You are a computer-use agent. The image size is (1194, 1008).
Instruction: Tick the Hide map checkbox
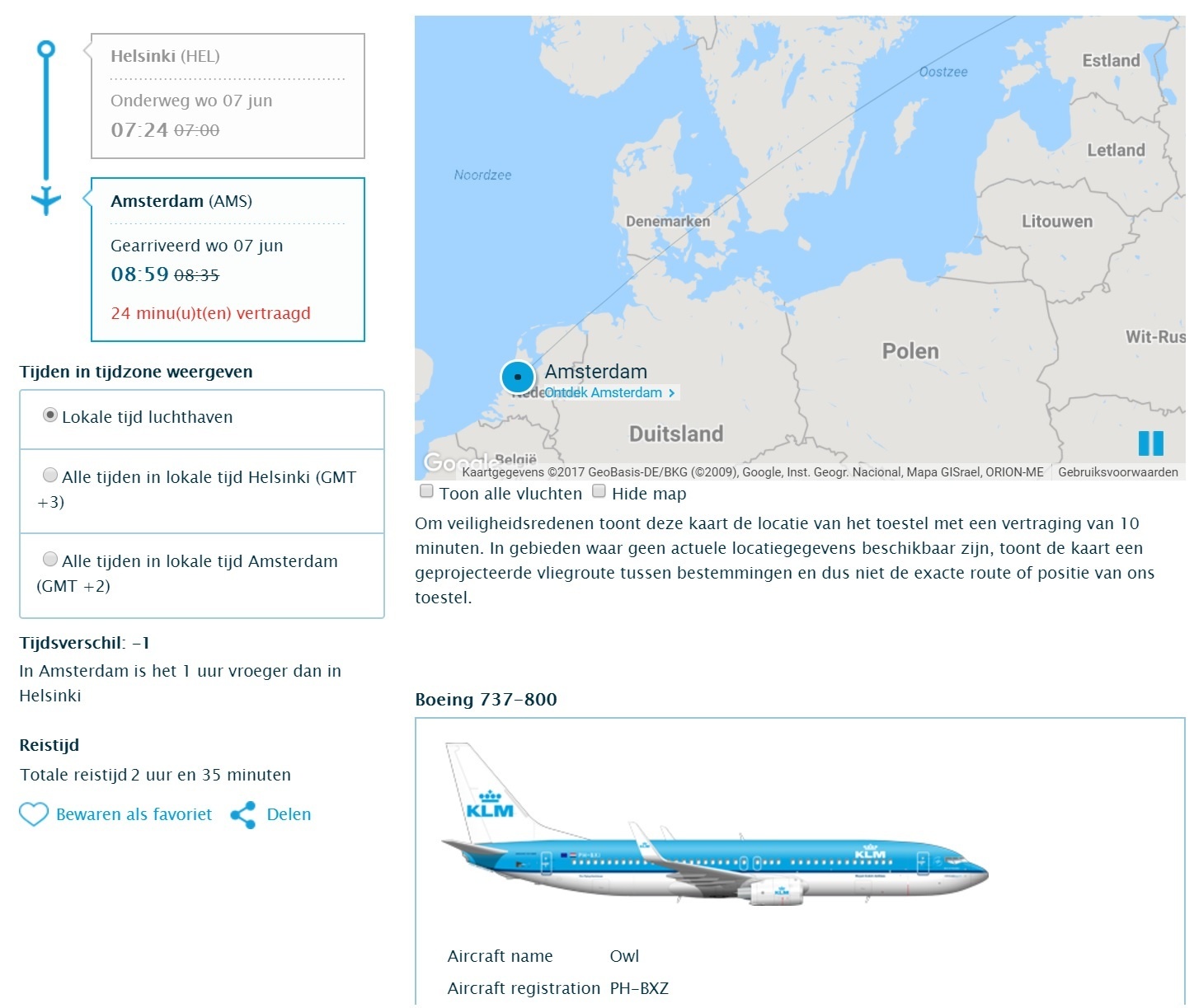point(599,492)
